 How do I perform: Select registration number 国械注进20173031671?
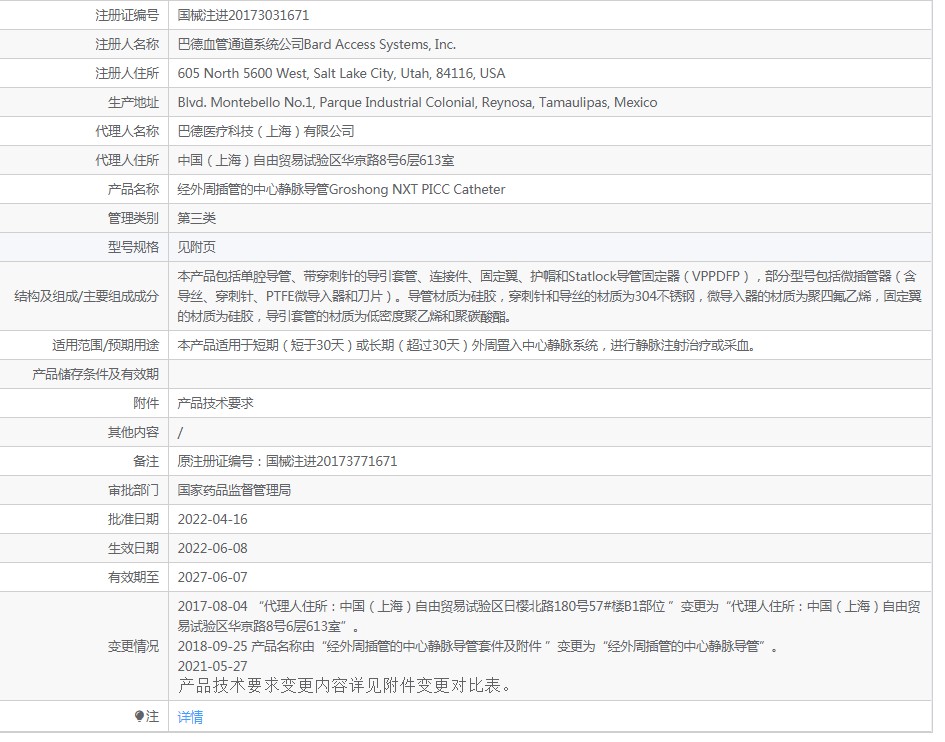[243, 15]
